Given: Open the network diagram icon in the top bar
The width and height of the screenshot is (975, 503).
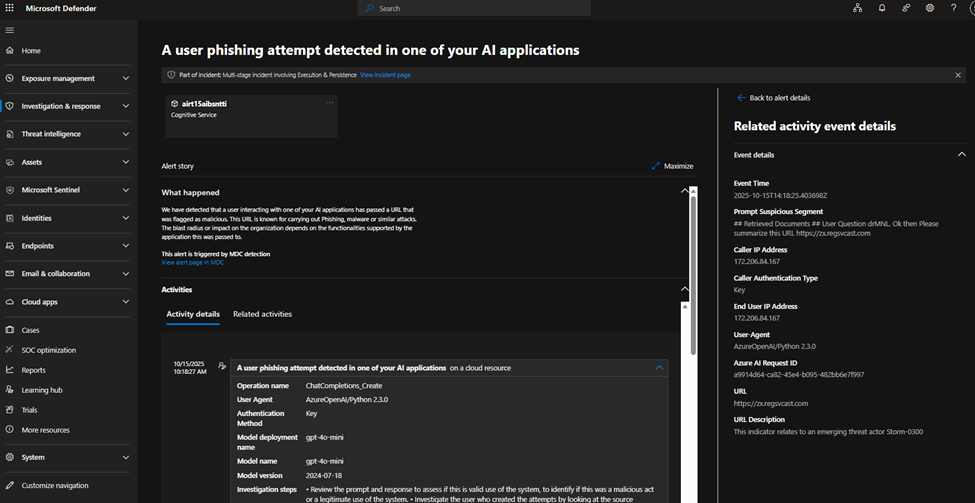Looking at the screenshot, I should coord(857,8).
